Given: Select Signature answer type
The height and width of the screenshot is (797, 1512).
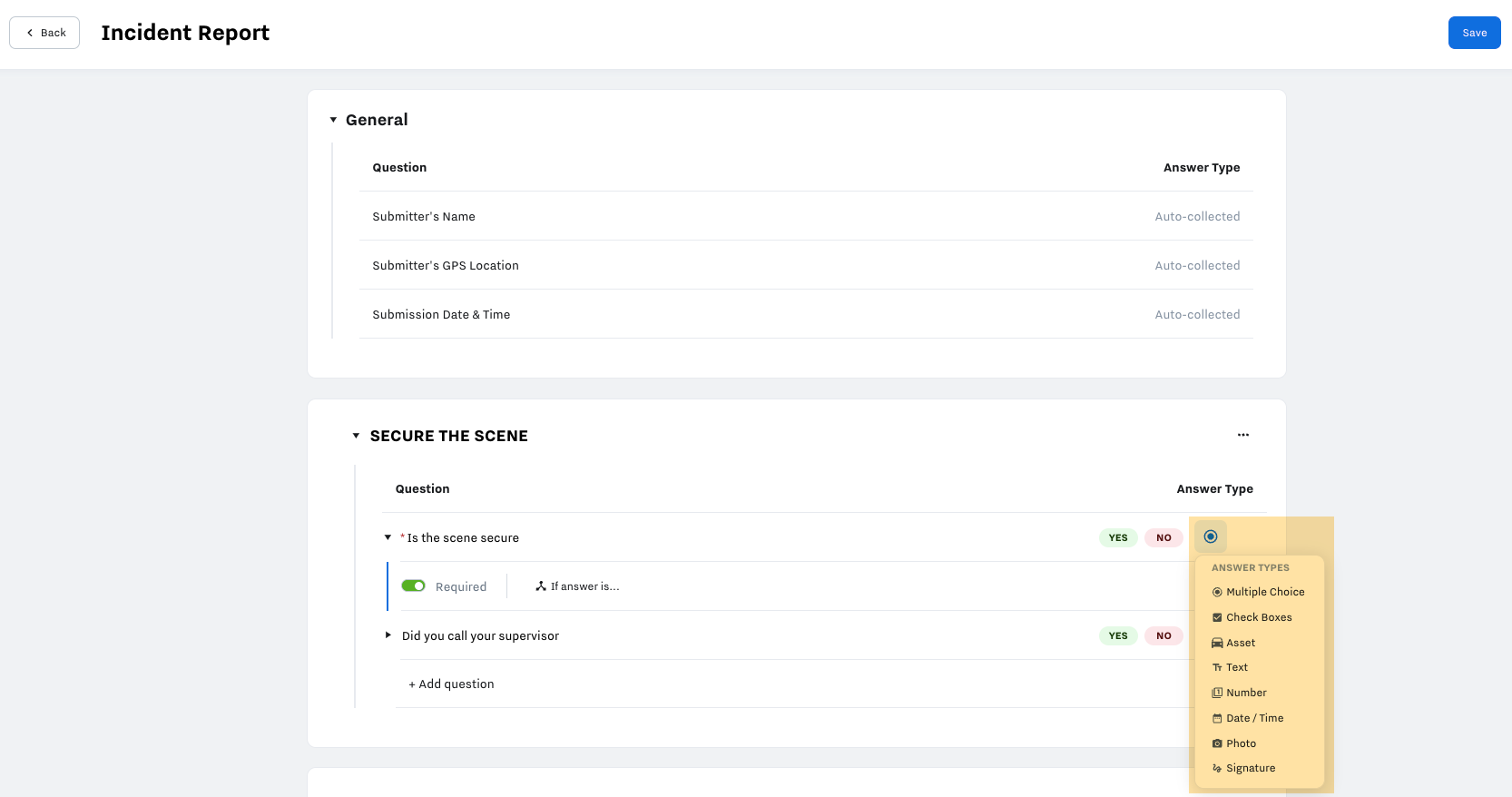Looking at the screenshot, I should tap(1250, 768).
